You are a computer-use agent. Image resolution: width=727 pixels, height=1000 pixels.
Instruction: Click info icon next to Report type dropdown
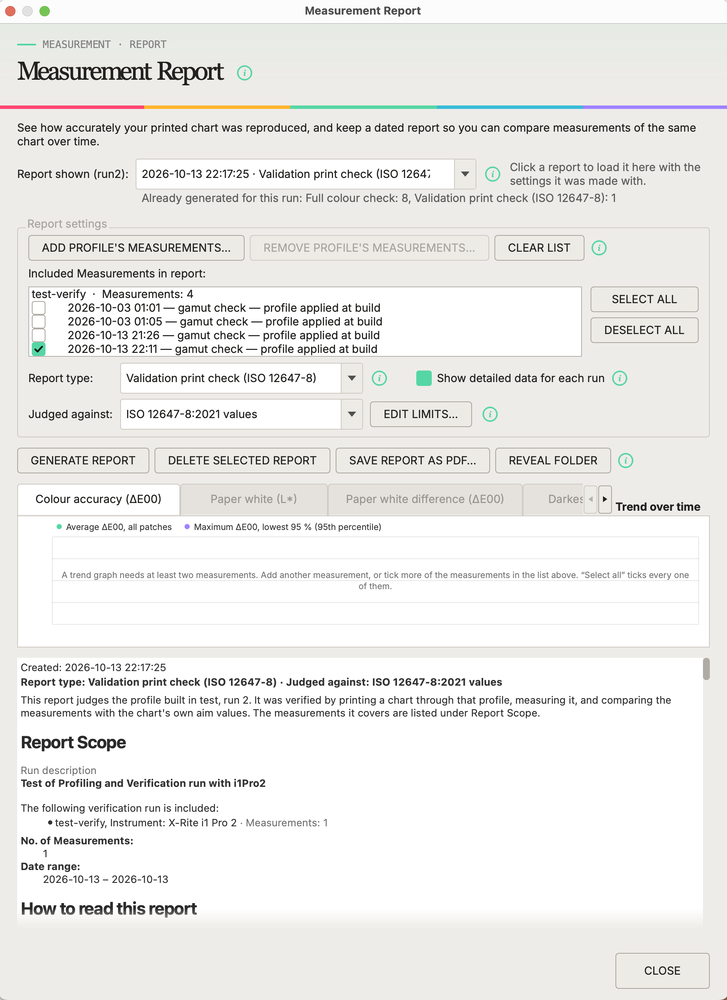[379, 378]
